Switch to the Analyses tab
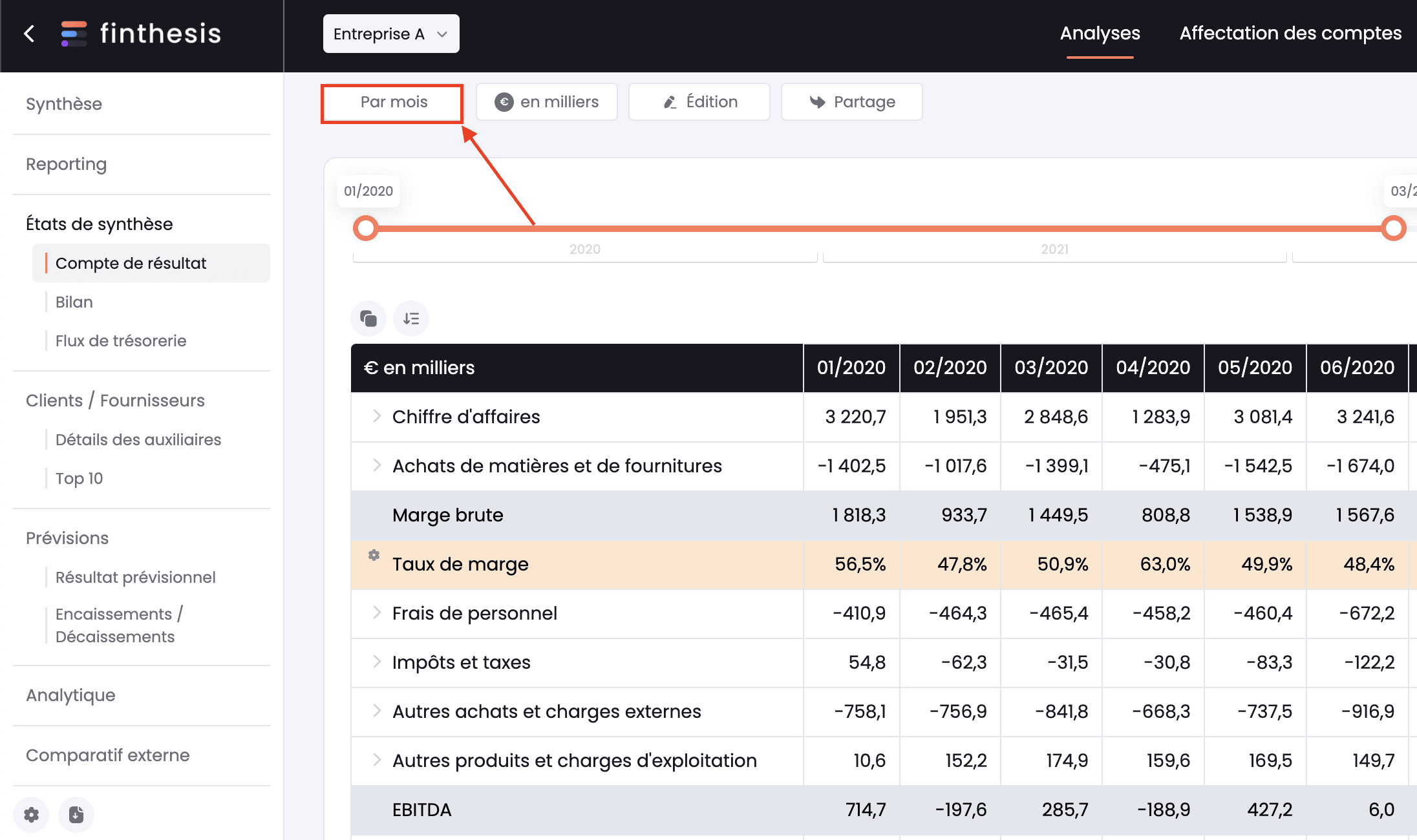The image size is (1417, 840). (1100, 34)
